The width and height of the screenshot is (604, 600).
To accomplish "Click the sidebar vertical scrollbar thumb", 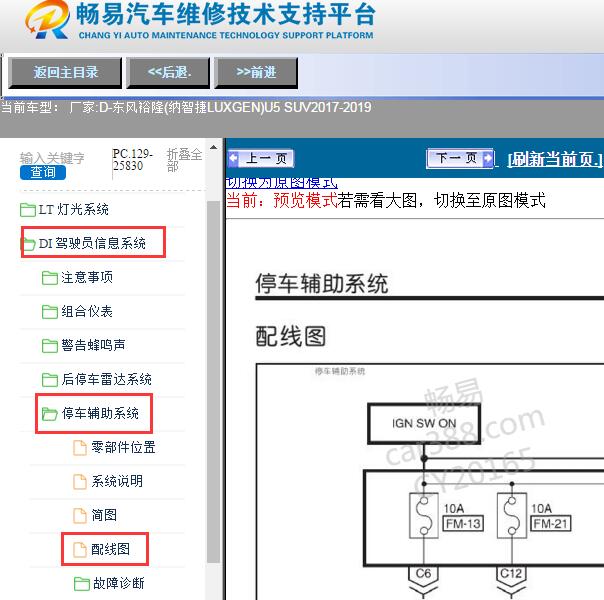I will click(213, 381).
